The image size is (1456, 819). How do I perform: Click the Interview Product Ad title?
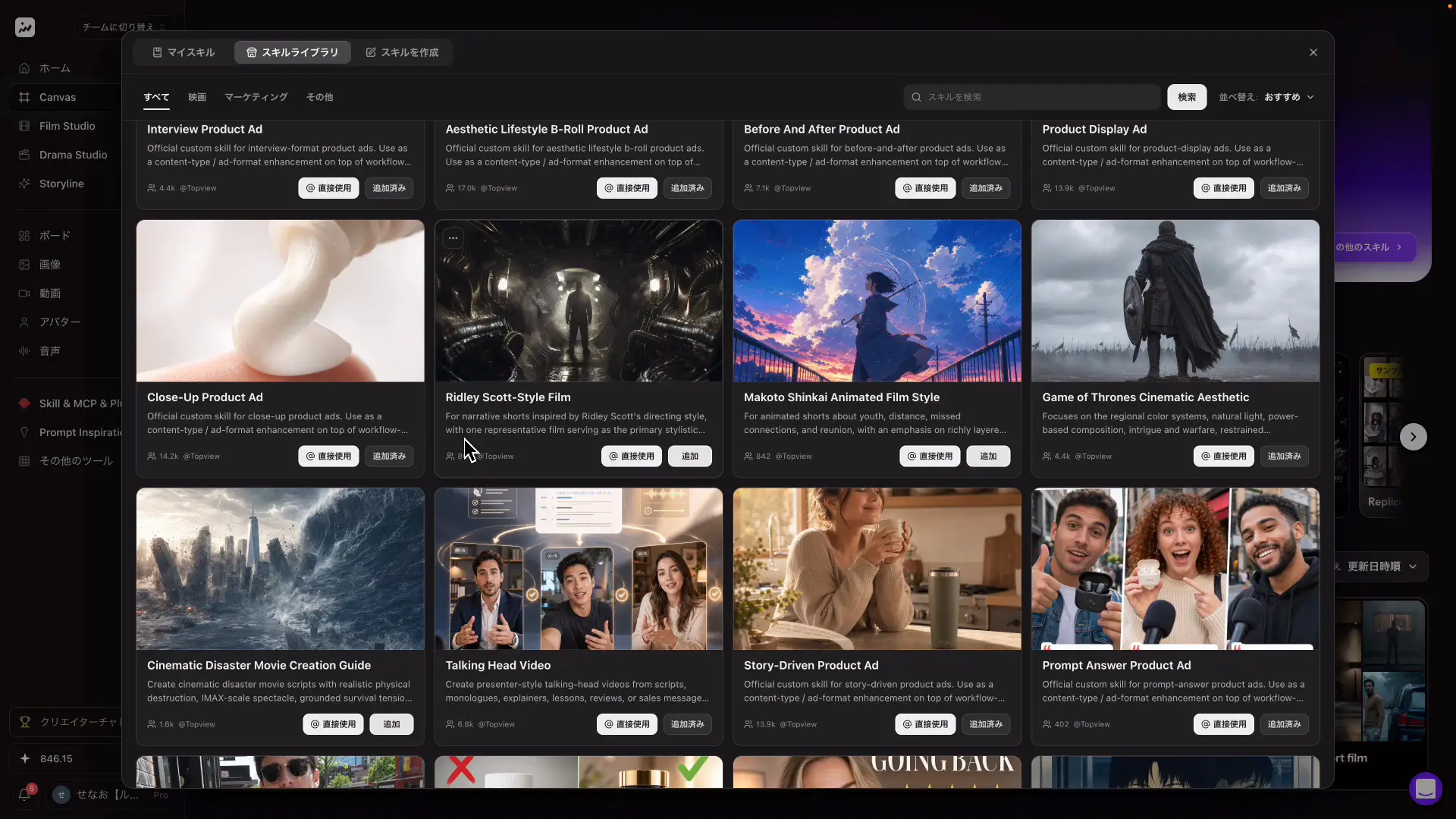tap(205, 130)
